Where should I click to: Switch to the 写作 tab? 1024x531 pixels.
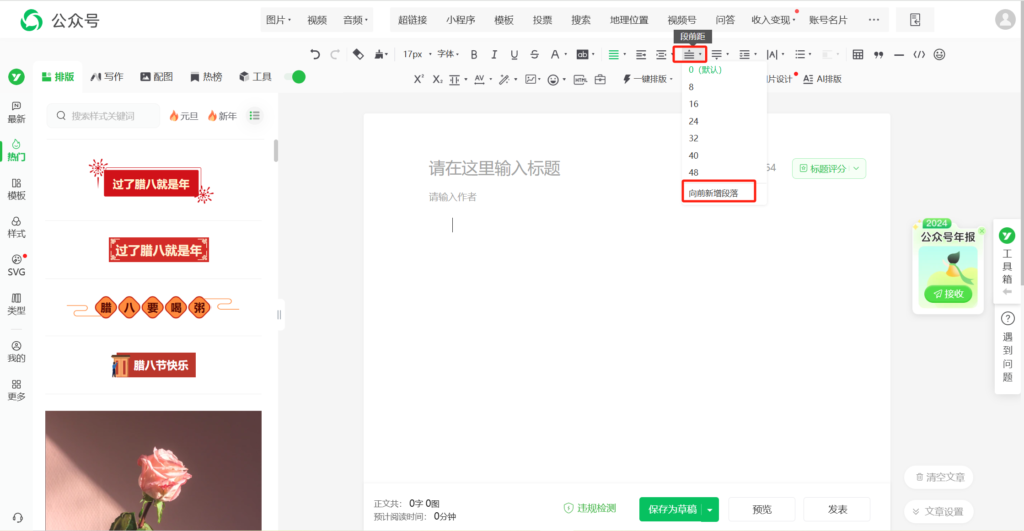107,77
